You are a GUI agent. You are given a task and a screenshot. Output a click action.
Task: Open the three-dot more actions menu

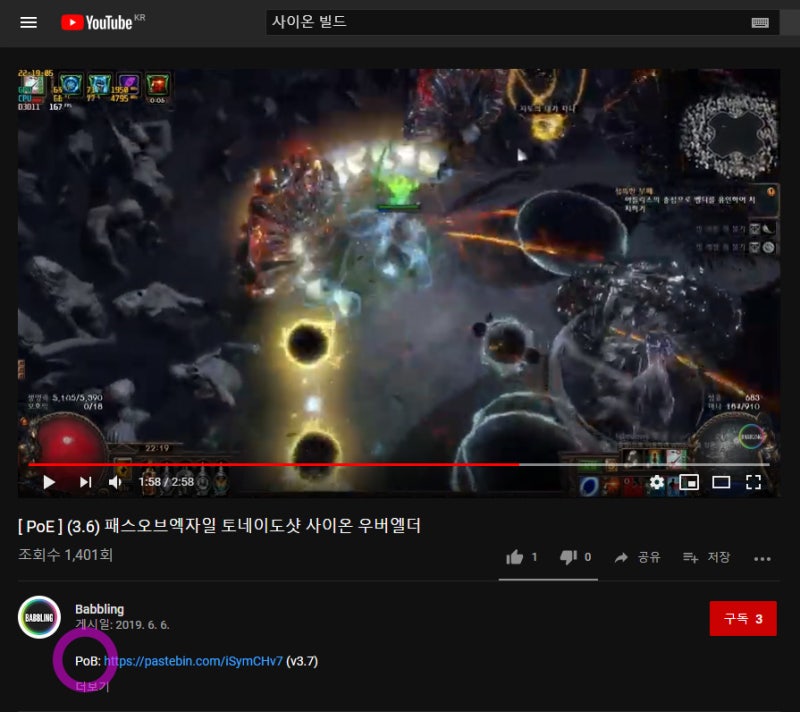coord(762,558)
